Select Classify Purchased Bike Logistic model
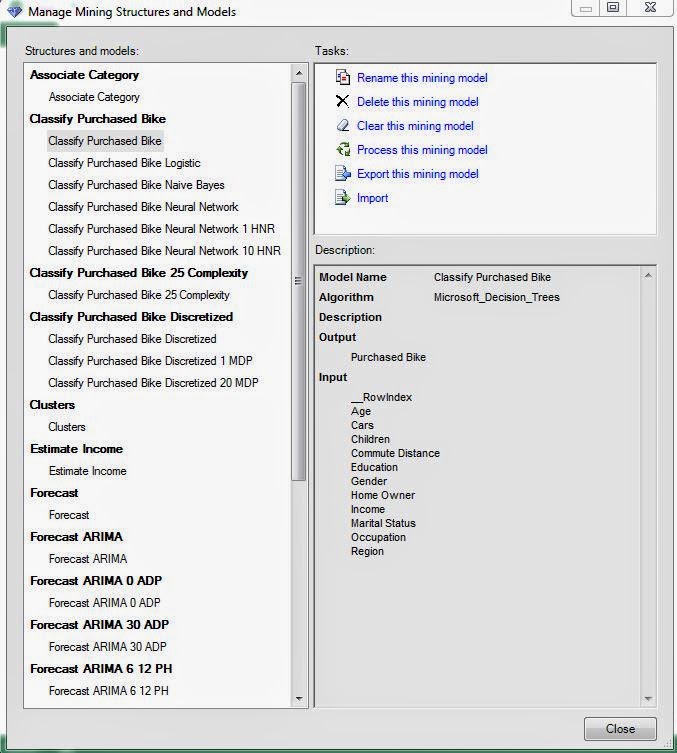Image resolution: width=677 pixels, height=753 pixels. pyautogui.click(x=124, y=163)
